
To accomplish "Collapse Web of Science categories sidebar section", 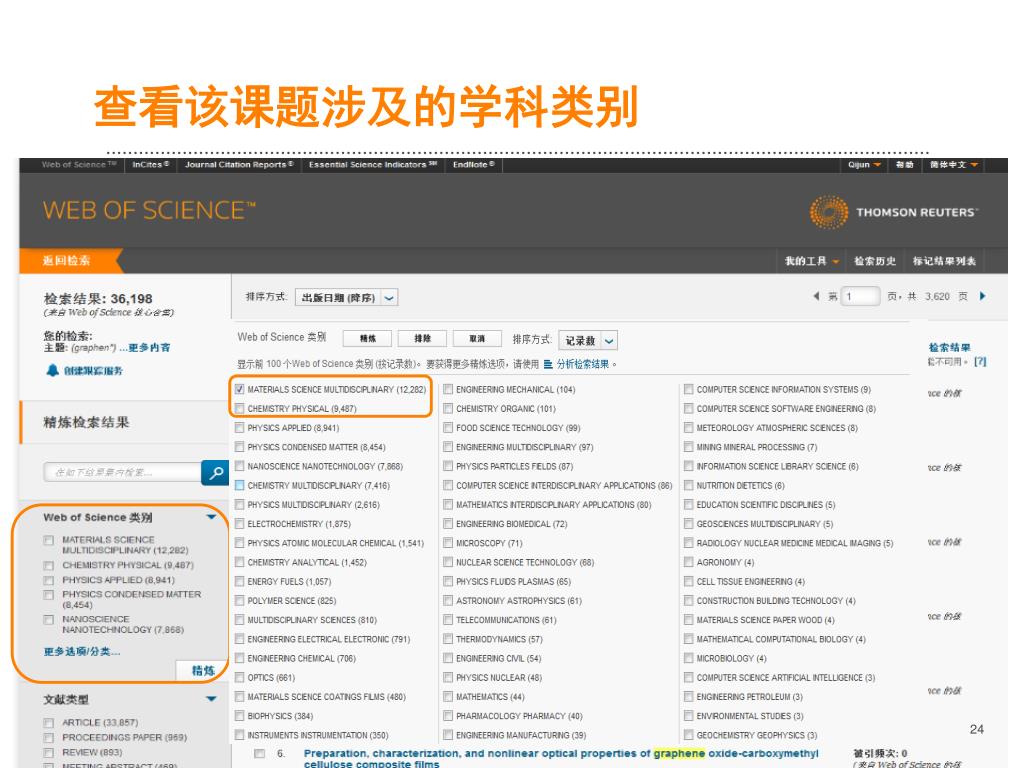I will pos(211,517).
